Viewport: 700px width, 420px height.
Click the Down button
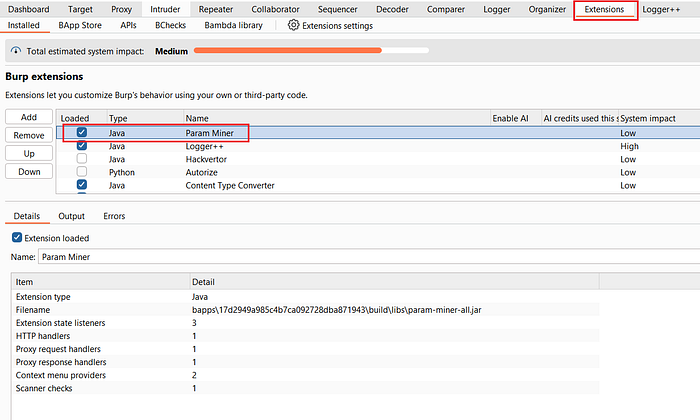[x=29, y=171]
